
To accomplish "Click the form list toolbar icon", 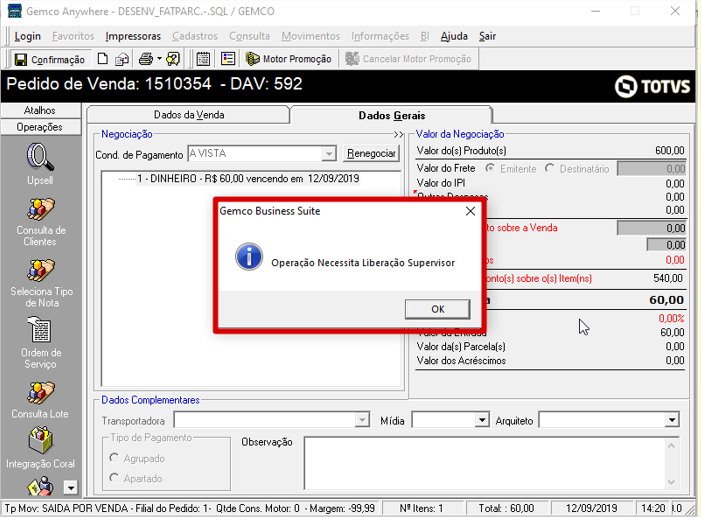I will (x=228, y=59).
